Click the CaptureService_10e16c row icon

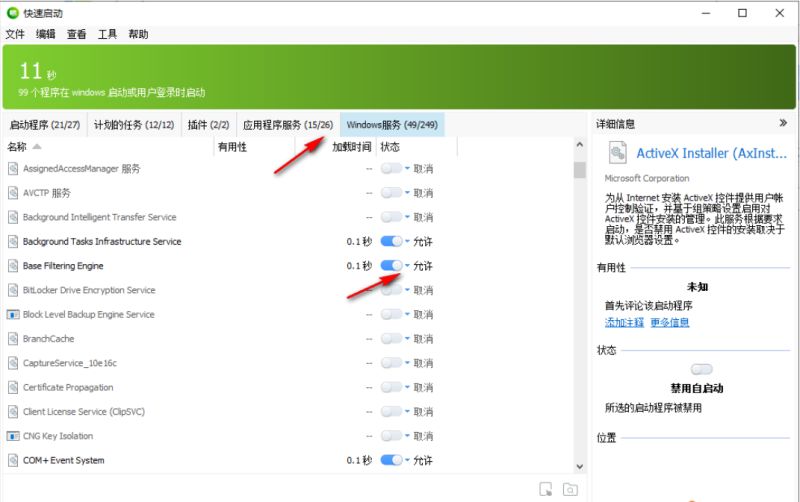point(13,363)
